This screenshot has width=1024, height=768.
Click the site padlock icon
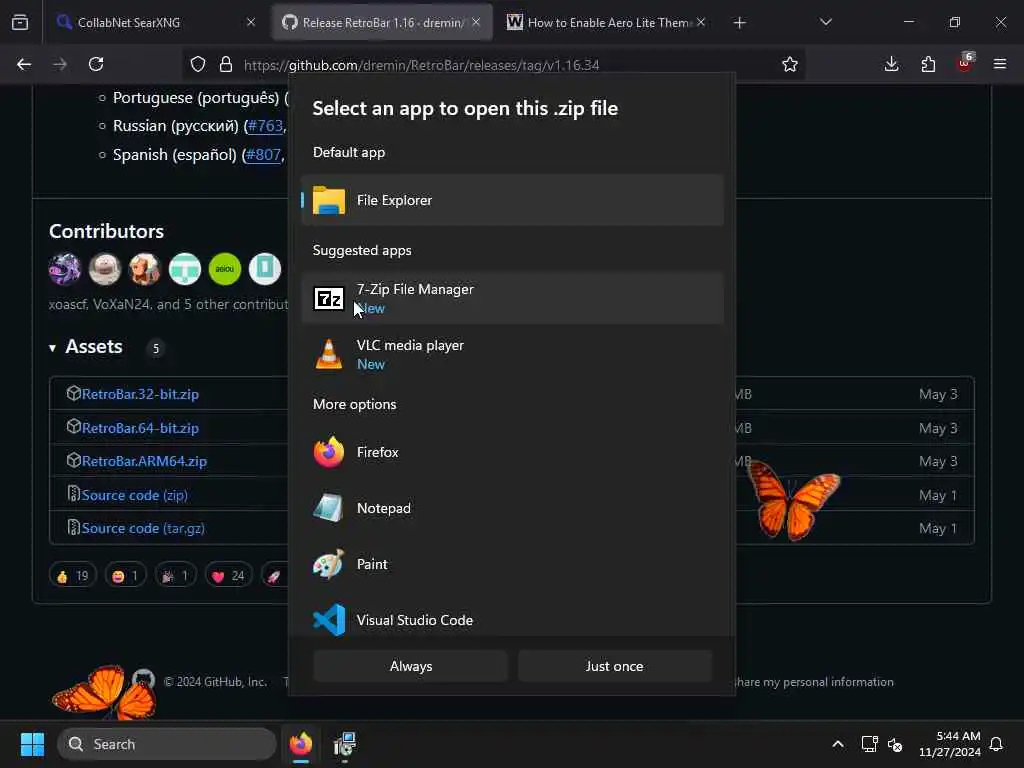(226, 64)
